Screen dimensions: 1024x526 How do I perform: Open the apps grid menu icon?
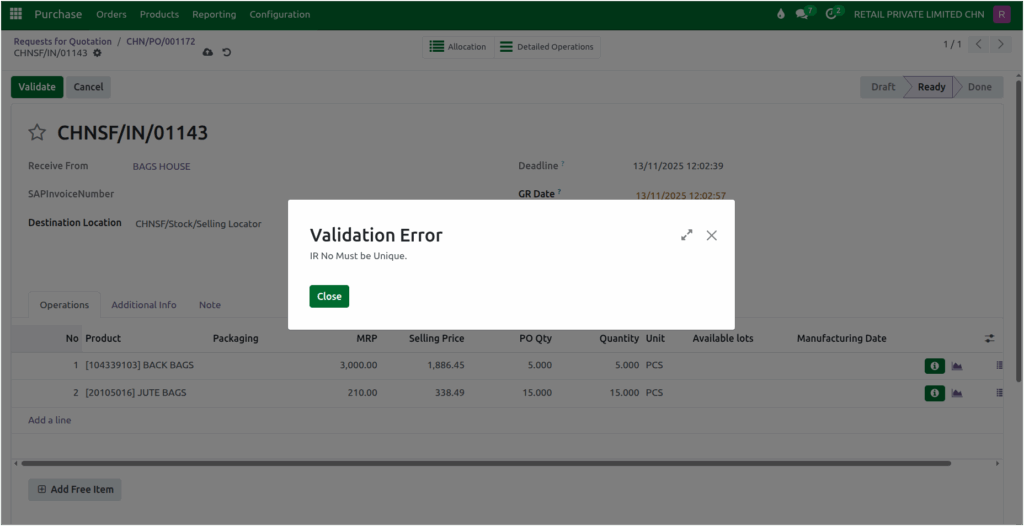(16, 14)
